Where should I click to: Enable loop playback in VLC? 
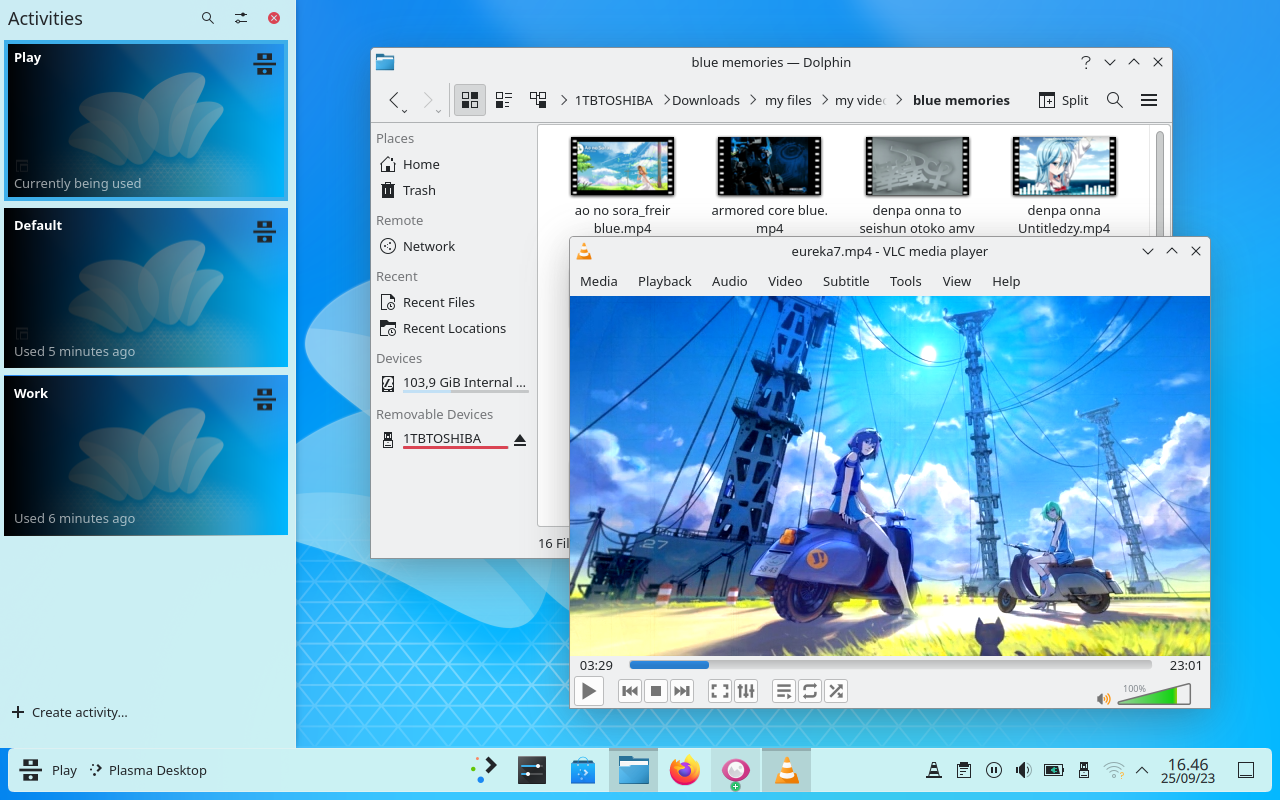(809, 690)
